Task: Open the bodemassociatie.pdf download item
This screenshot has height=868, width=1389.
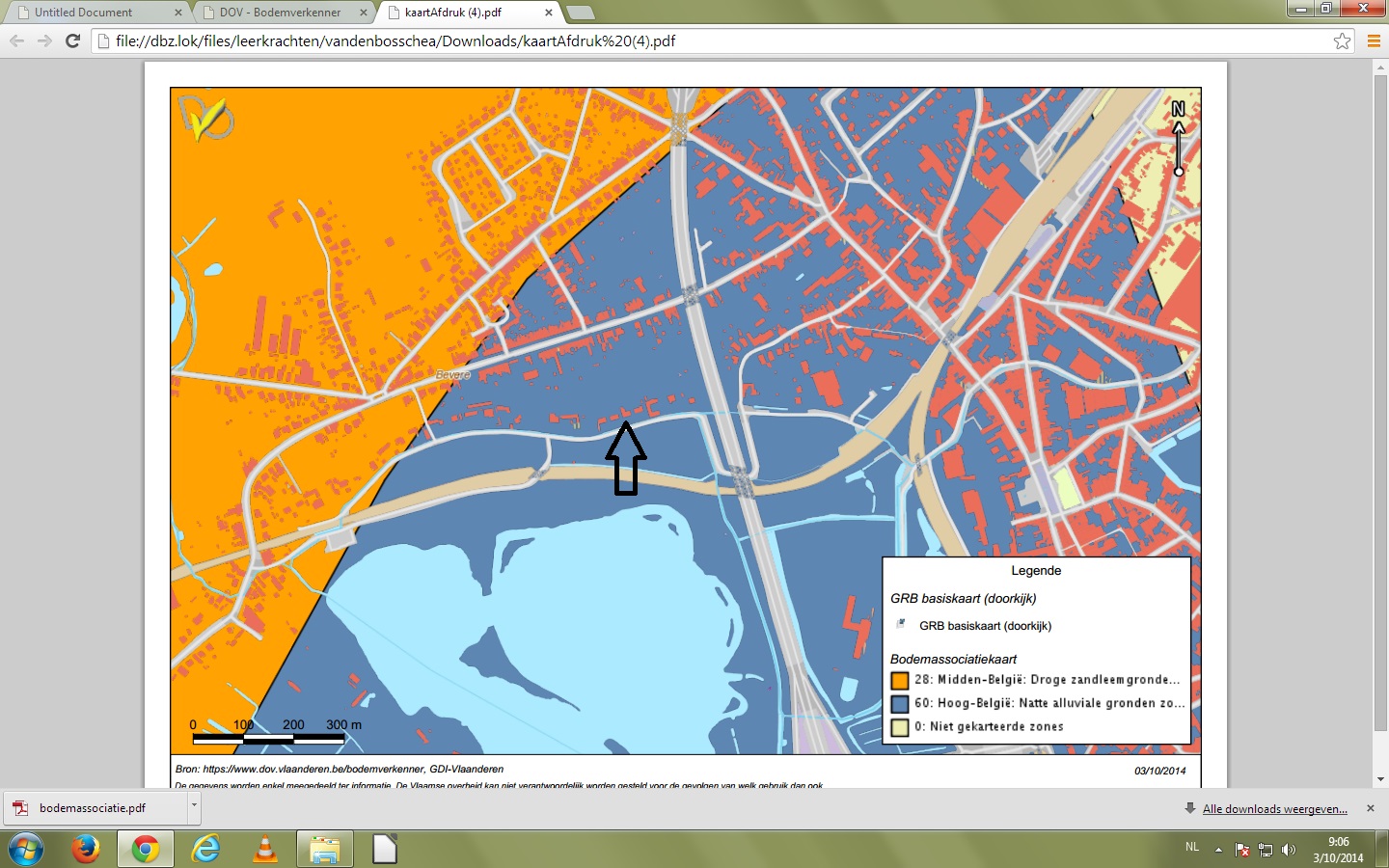Action: pos(92,808)
